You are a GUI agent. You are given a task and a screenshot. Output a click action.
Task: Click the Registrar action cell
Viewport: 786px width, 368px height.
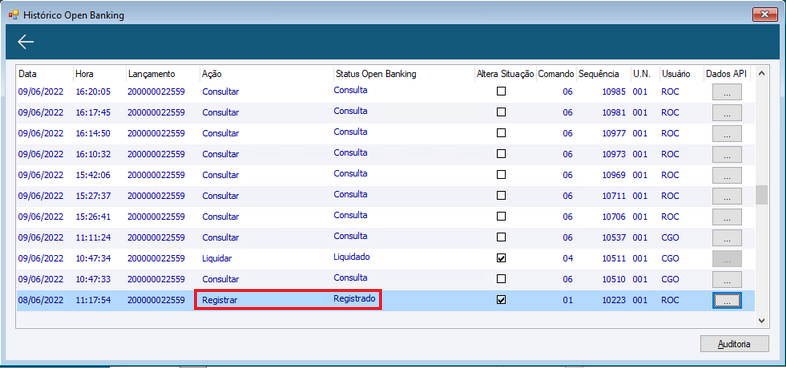coord(220,300)
